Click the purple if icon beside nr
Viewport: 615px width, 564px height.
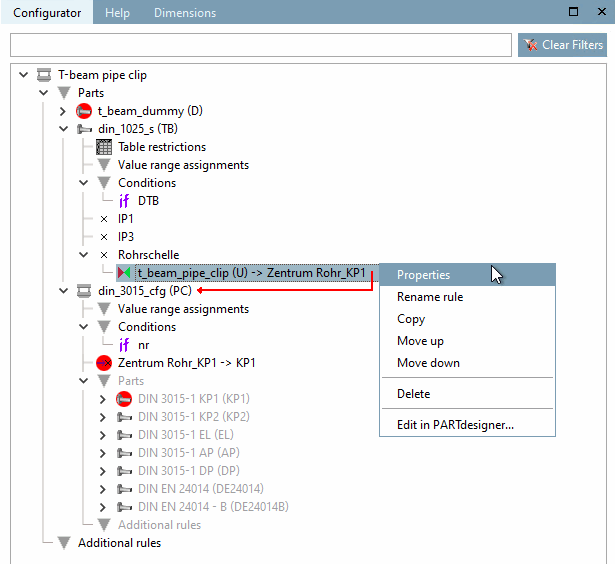pos(124,345)
